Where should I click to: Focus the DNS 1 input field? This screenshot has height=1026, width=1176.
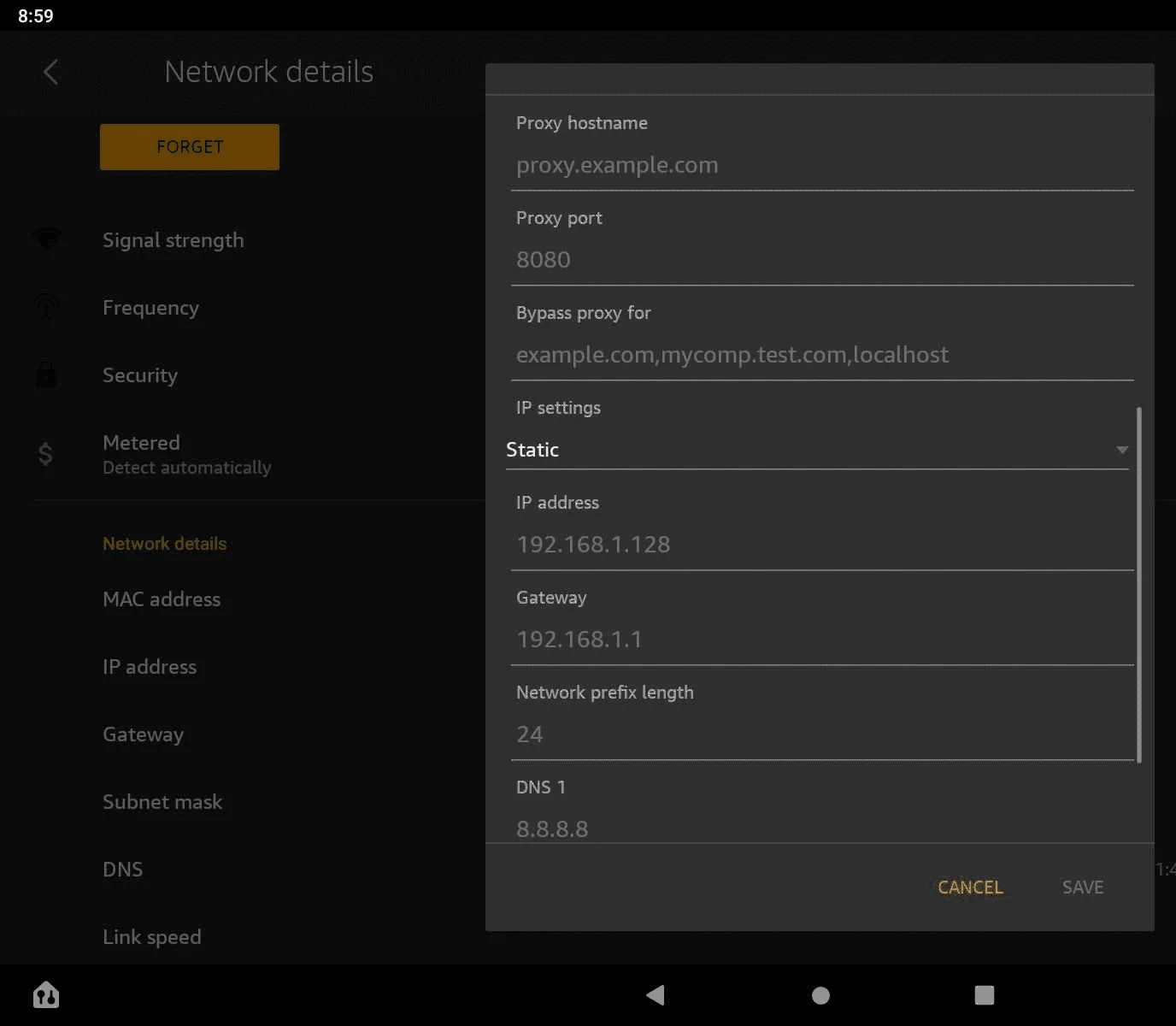click(822, 828)
